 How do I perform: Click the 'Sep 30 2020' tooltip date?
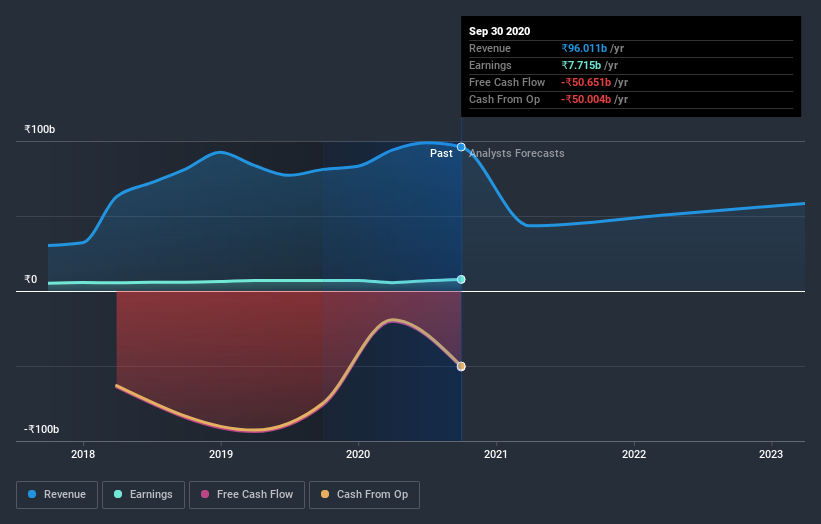point(500,31)
